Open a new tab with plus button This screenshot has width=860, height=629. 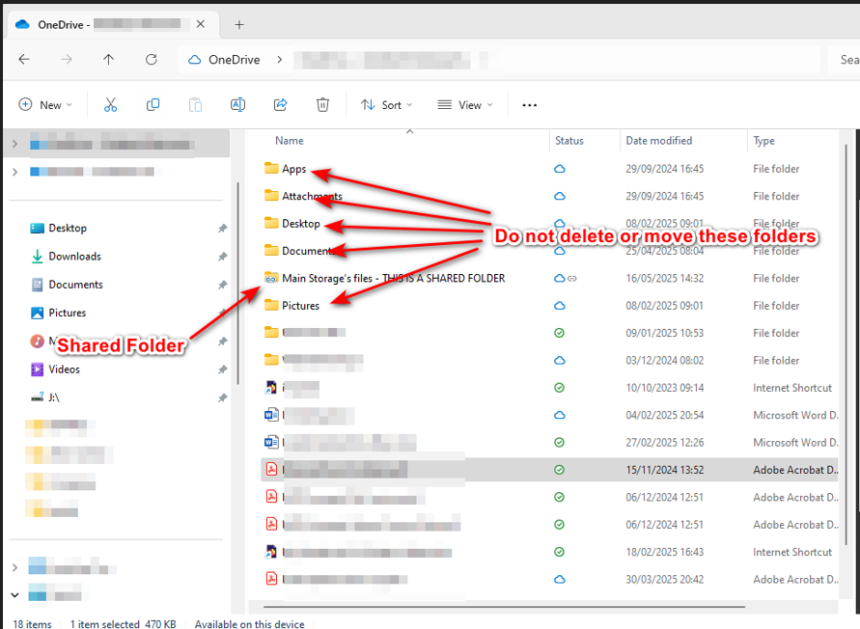[239, 24]
